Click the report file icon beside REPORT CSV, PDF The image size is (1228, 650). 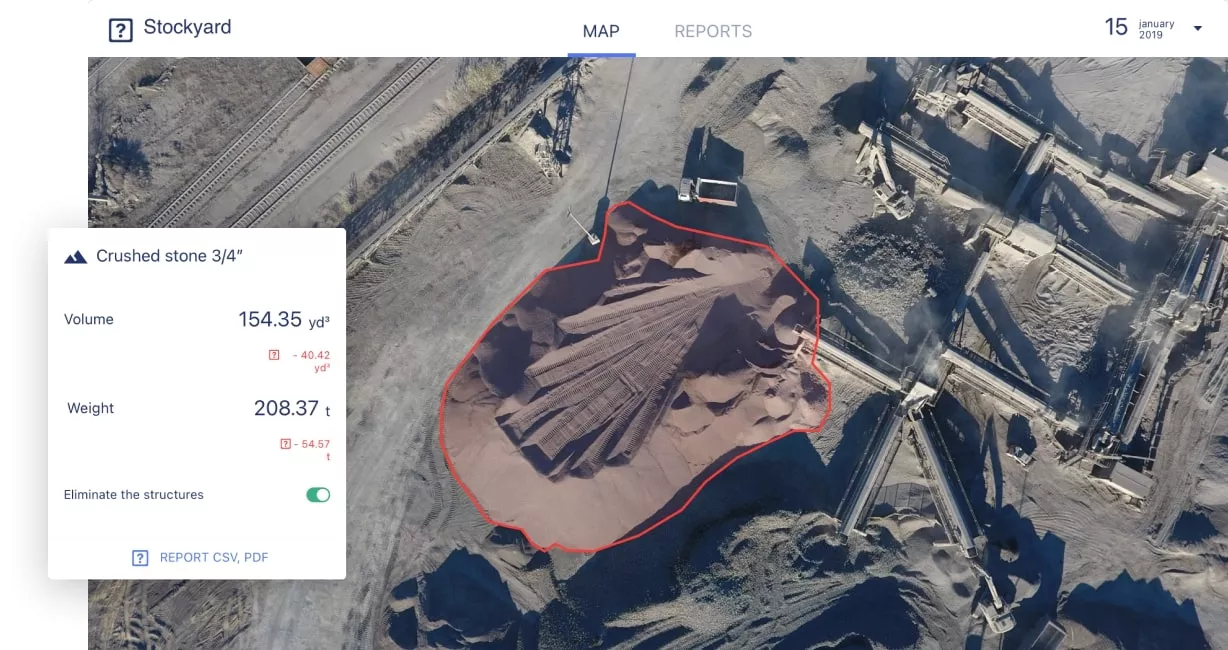coord(140,558)
